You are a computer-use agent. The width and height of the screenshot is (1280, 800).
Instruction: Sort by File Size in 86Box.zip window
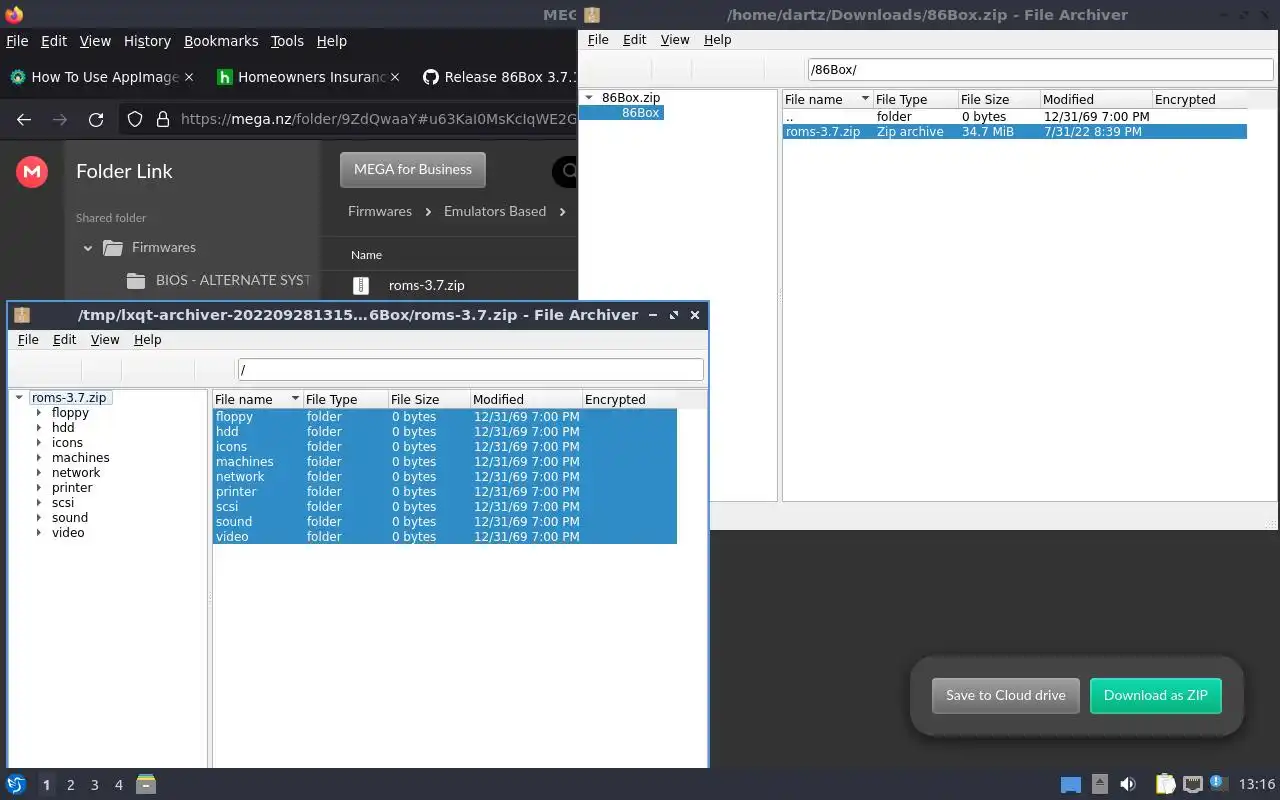click(x=997, y=99)
